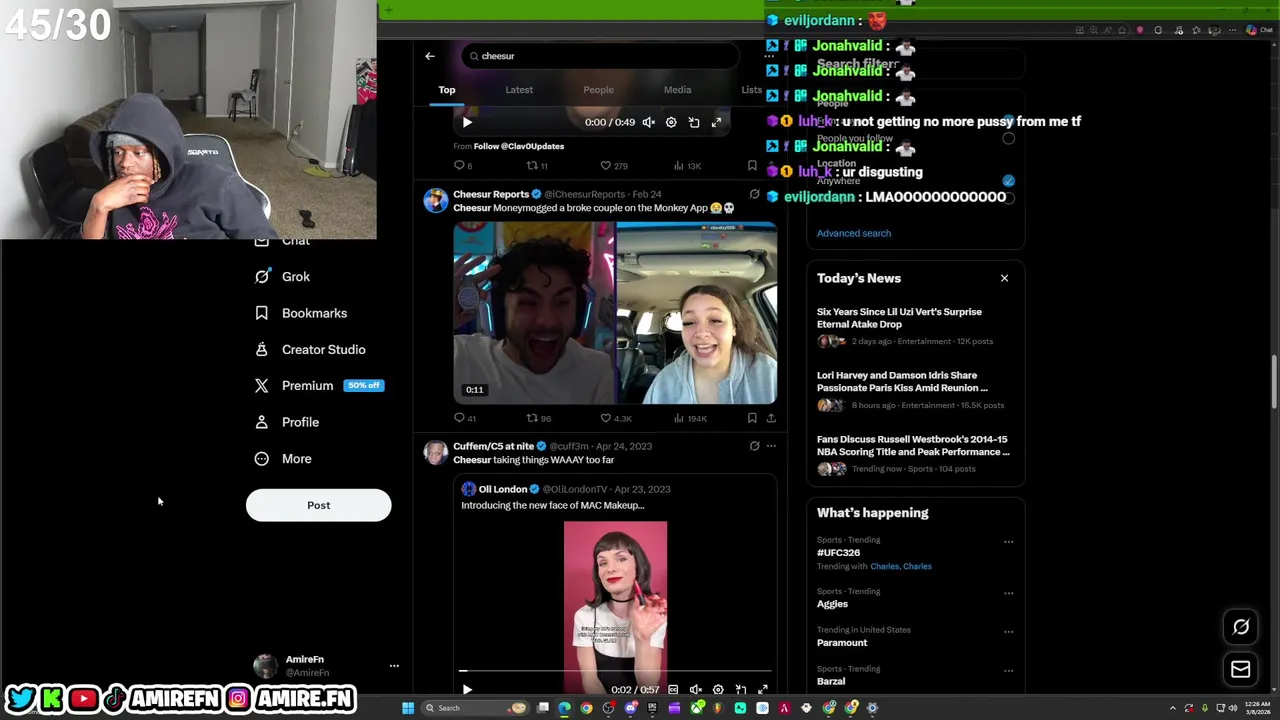1280x720 pixels.
Task: Open AmireFn account options menu
Action: coord(394,665)
